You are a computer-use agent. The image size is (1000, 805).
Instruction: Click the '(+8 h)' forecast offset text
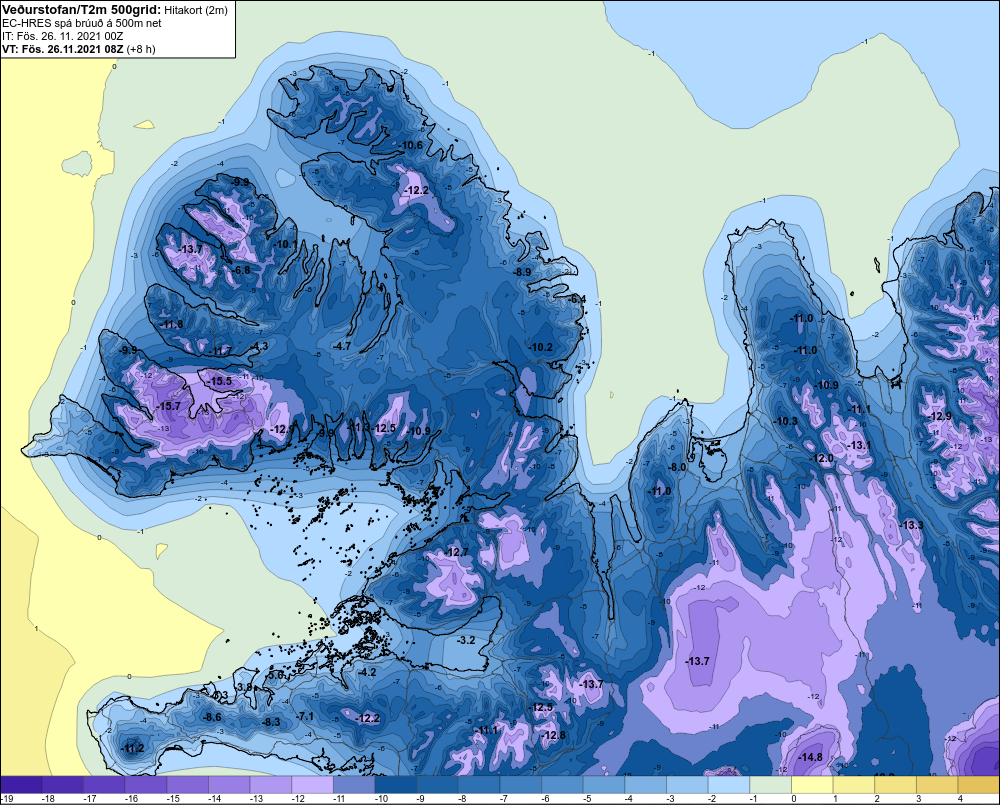(x=141, y=48)
